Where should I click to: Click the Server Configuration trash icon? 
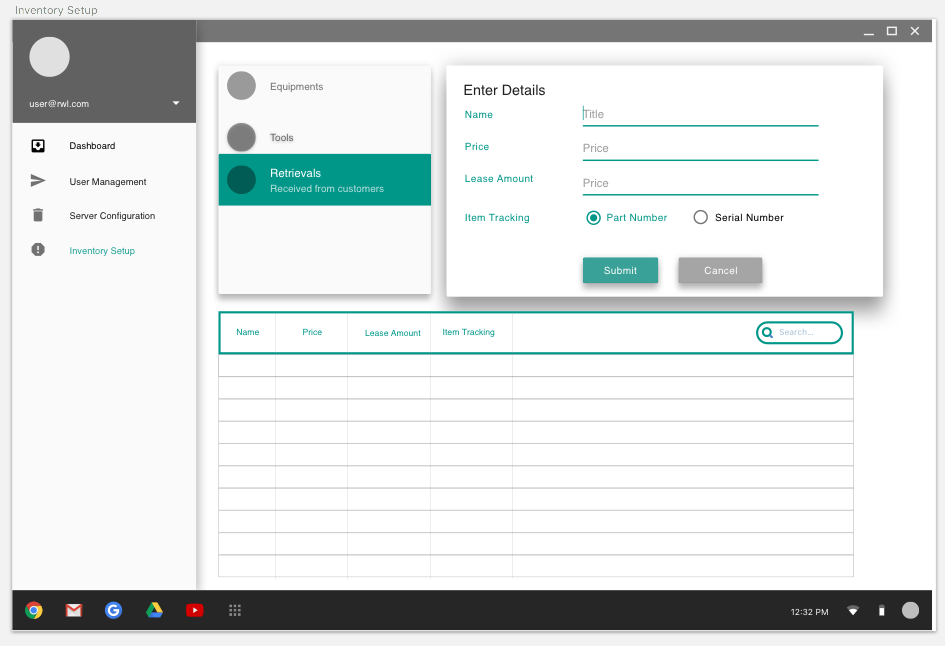click(x=38, y=215)
